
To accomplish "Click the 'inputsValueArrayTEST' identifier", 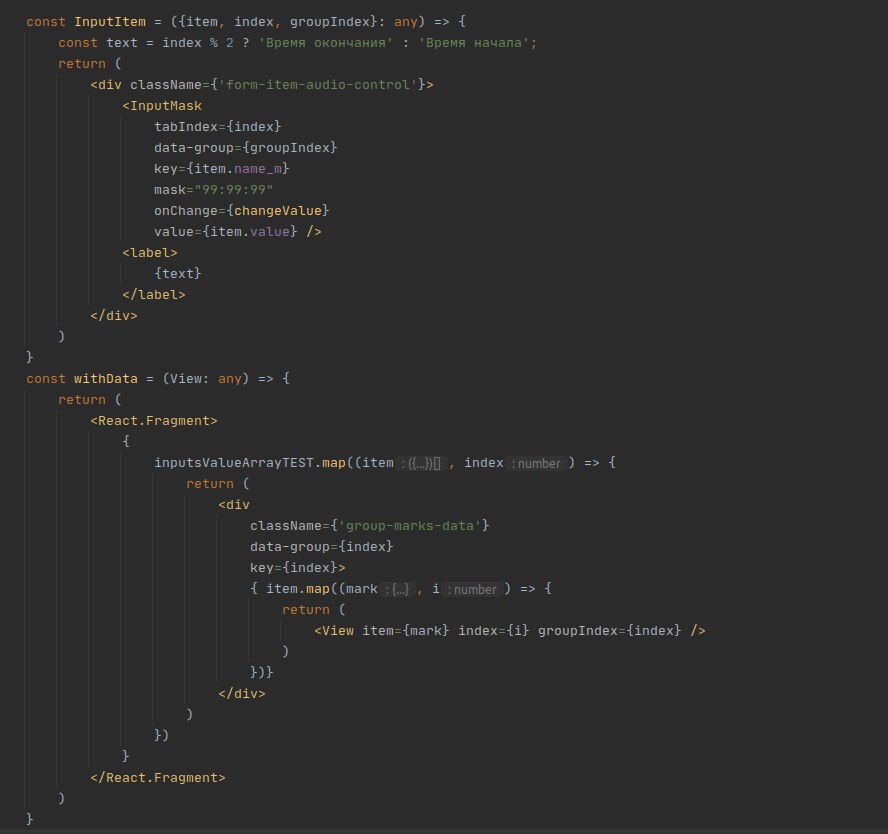I will [234, 463].
